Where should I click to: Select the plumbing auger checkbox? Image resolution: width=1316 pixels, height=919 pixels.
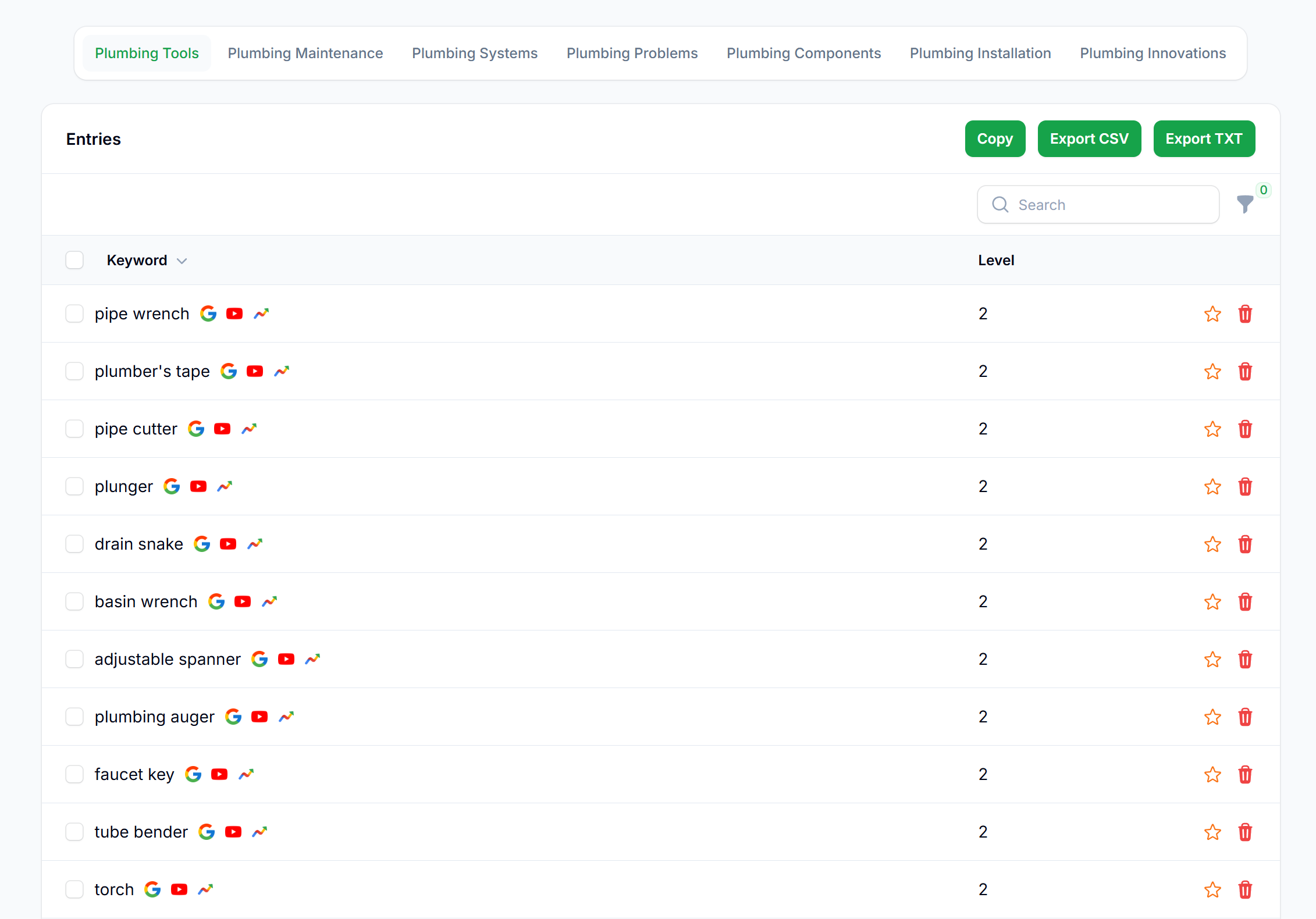[74, 717]
